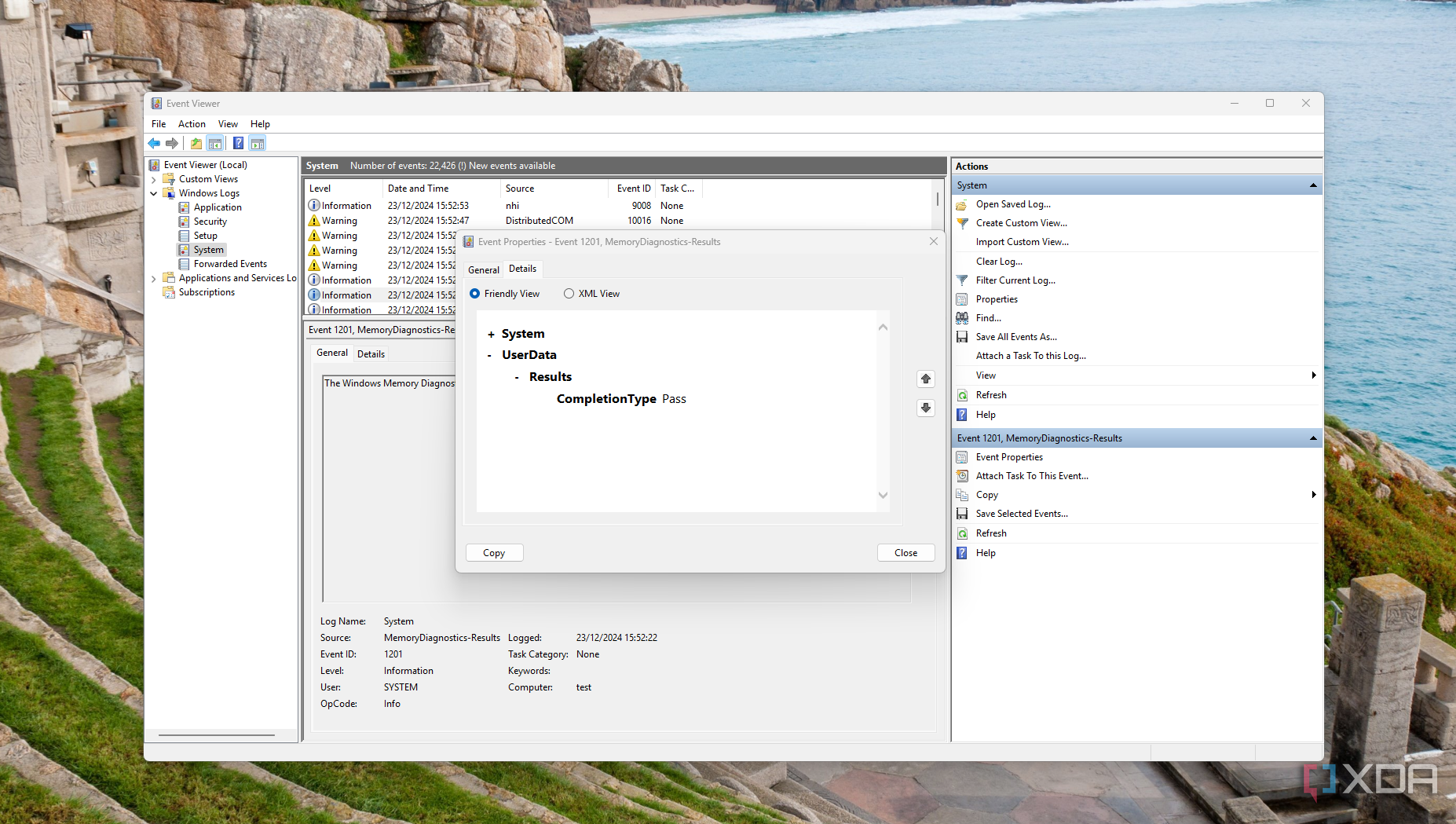This screenshot has height=824, width=1456.
Task: Select the DistributedCOM Warning event row
Action: 618,221
